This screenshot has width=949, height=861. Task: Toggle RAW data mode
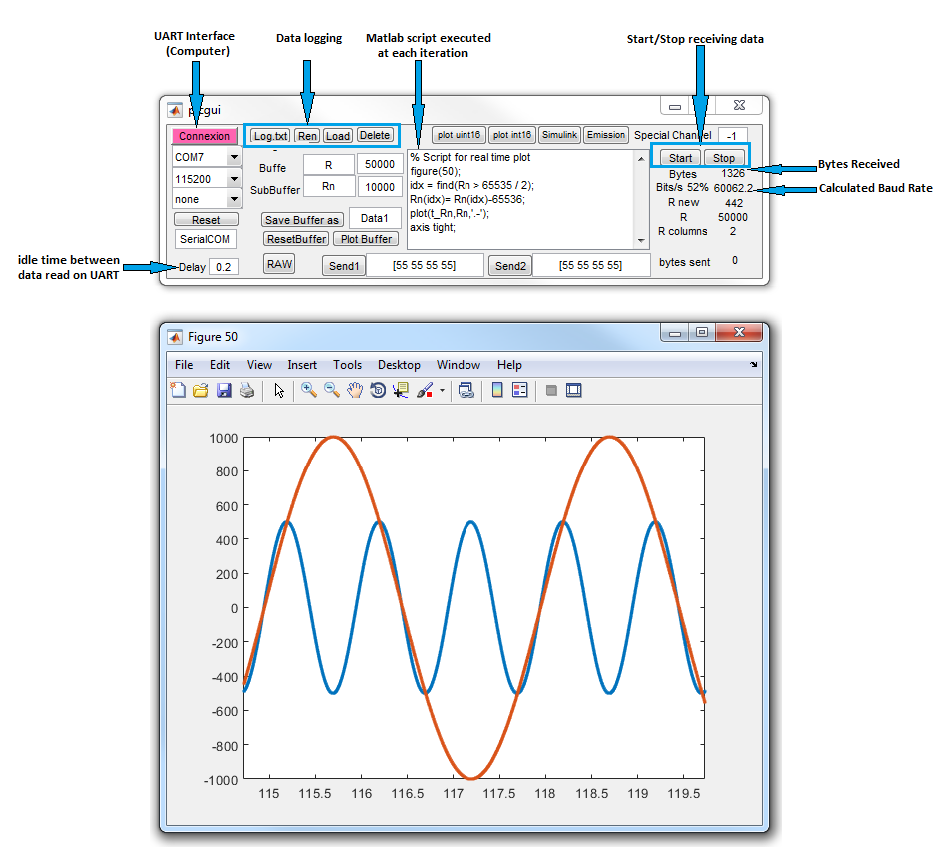pyautogui.click(x=278, y=264)
